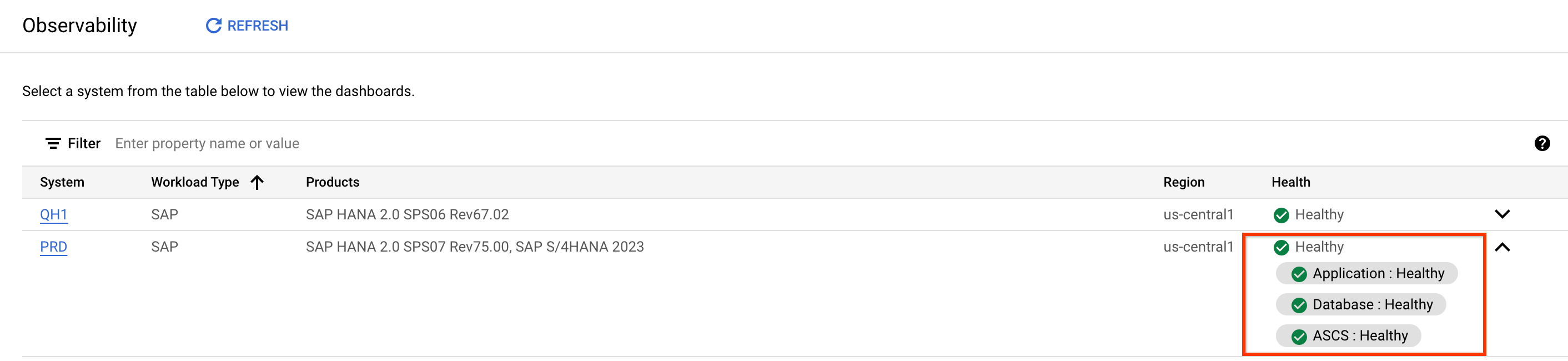Open the help question mark icon
The image size is (1568, 361).
1542,144
